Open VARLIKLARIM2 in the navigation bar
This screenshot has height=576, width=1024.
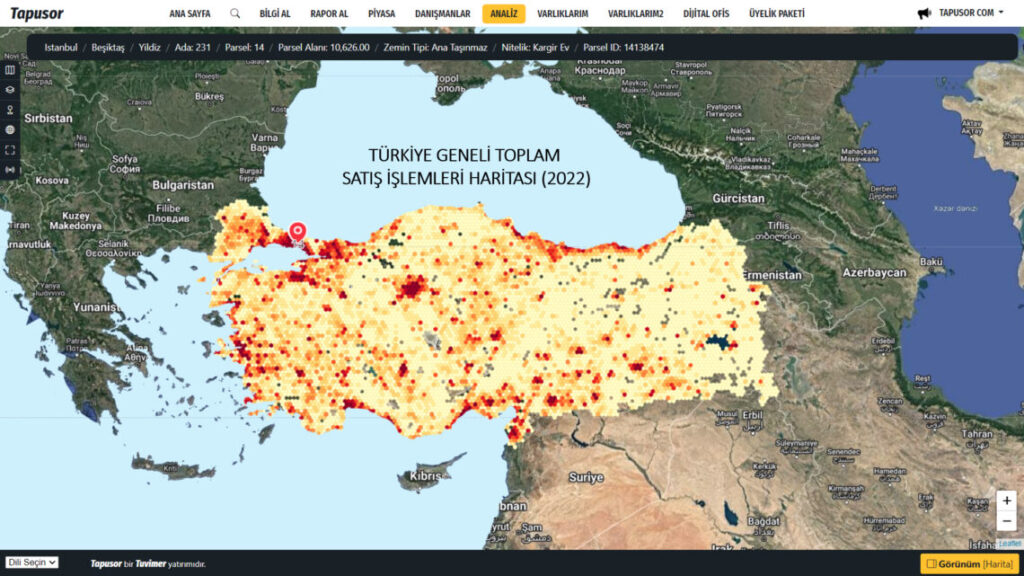pyautogui.click(x=635, y=14)
